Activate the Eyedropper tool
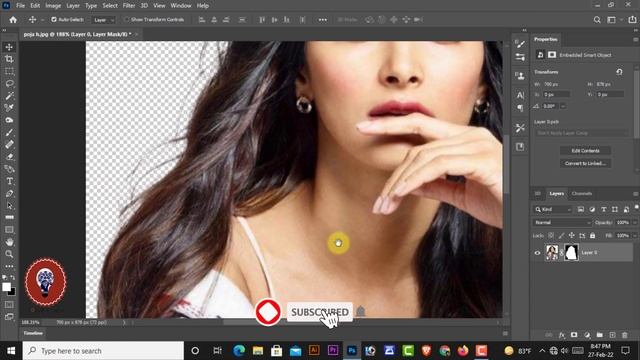 9,108
